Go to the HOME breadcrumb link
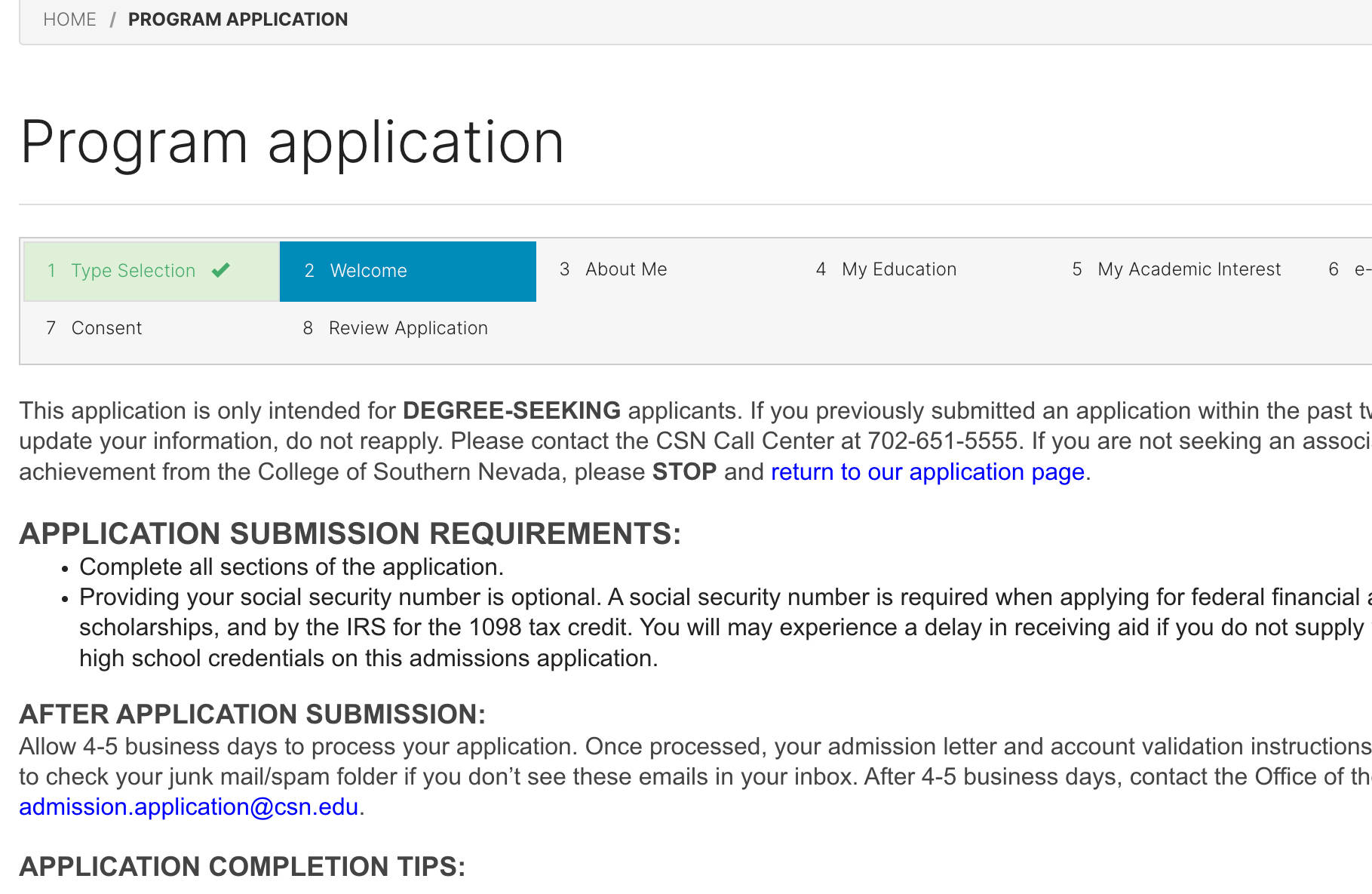The height and width of the screenshot is (894, 1372). pyautogui.click(x=69, y=20)
